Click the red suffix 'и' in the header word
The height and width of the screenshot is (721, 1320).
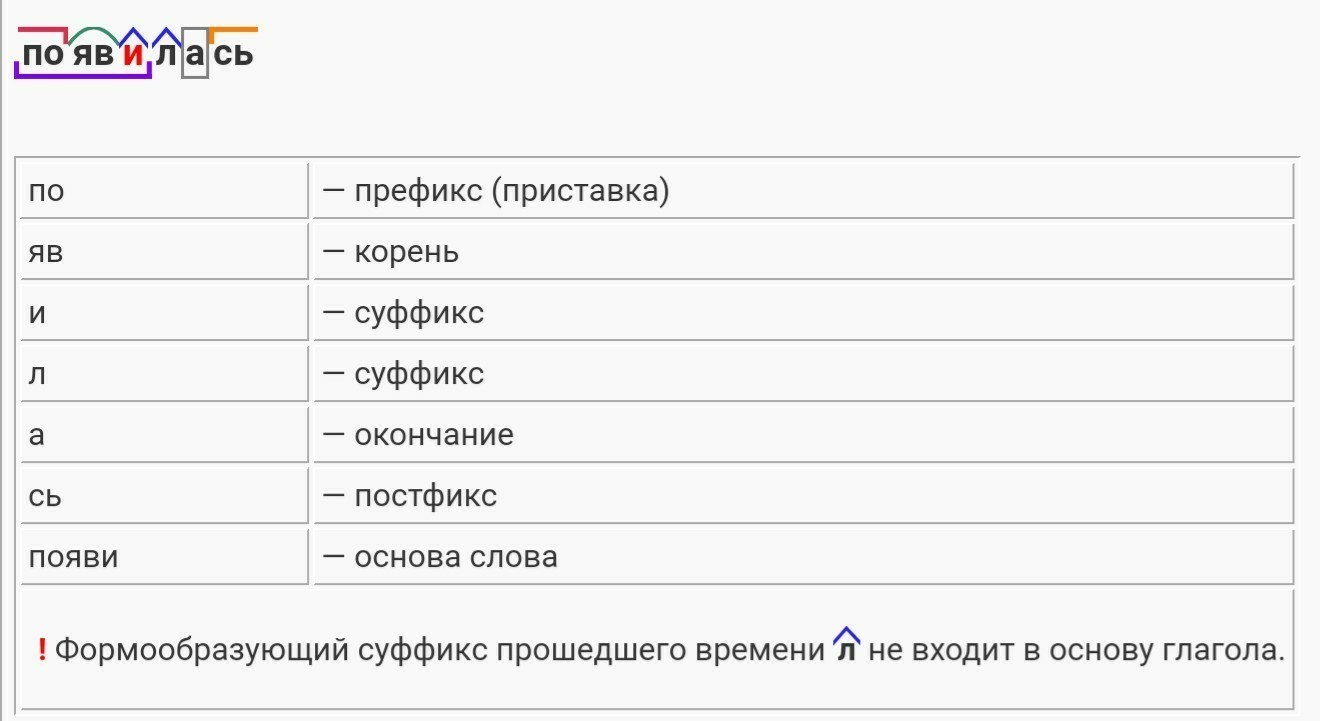133,54
